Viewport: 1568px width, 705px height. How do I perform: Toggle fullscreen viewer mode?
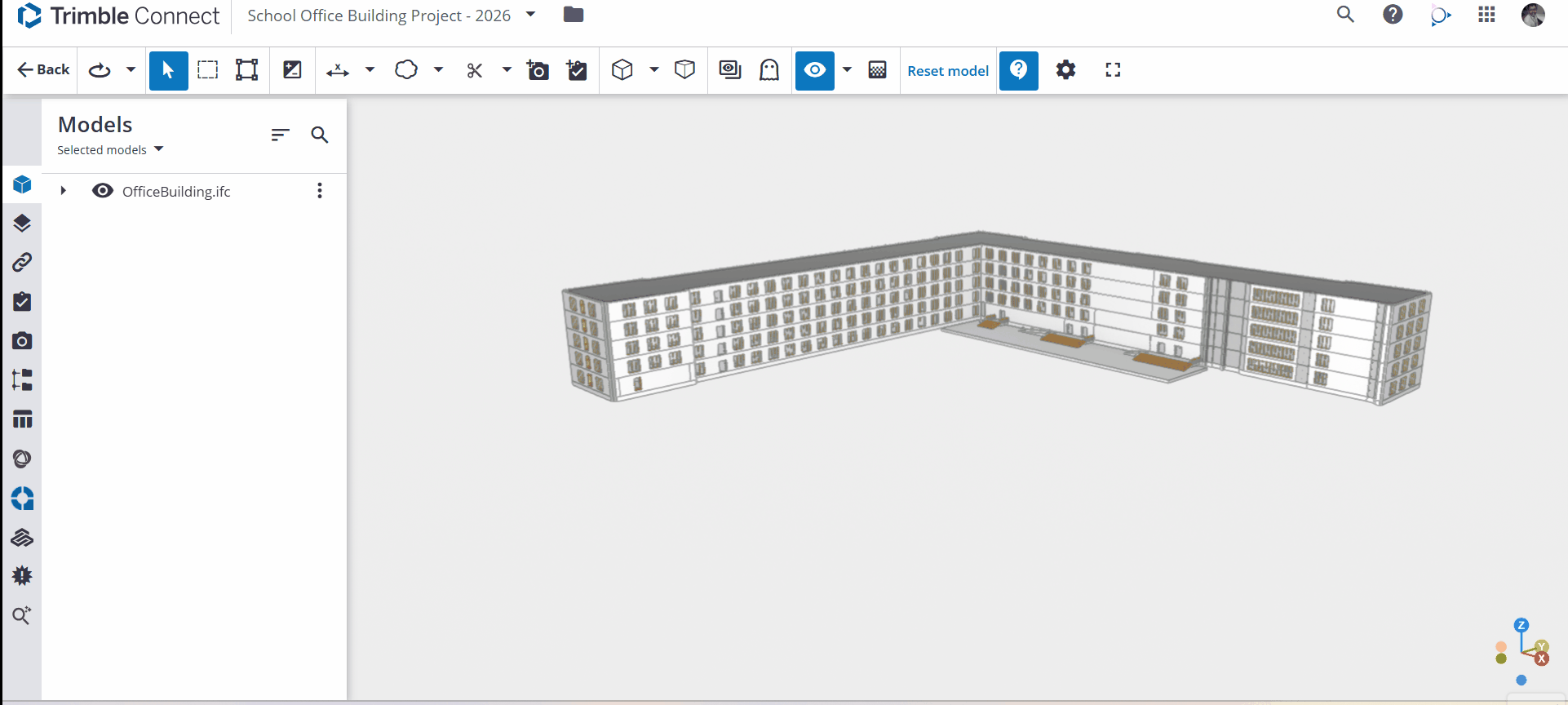tap(1113, 70)
